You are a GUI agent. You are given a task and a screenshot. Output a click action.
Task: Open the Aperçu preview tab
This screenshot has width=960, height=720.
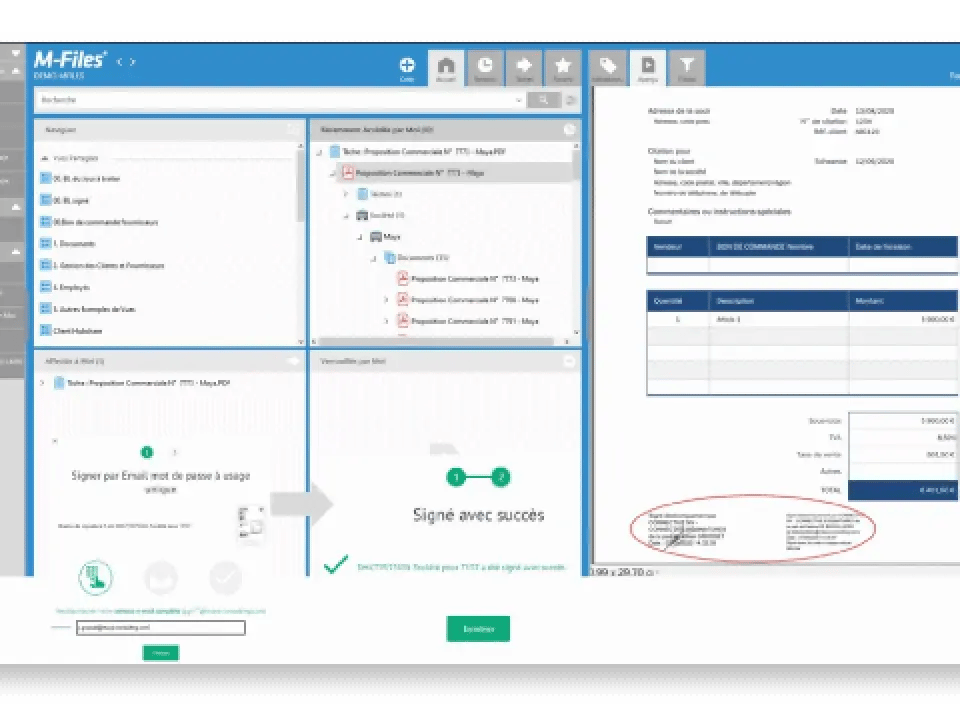[647, 66]
